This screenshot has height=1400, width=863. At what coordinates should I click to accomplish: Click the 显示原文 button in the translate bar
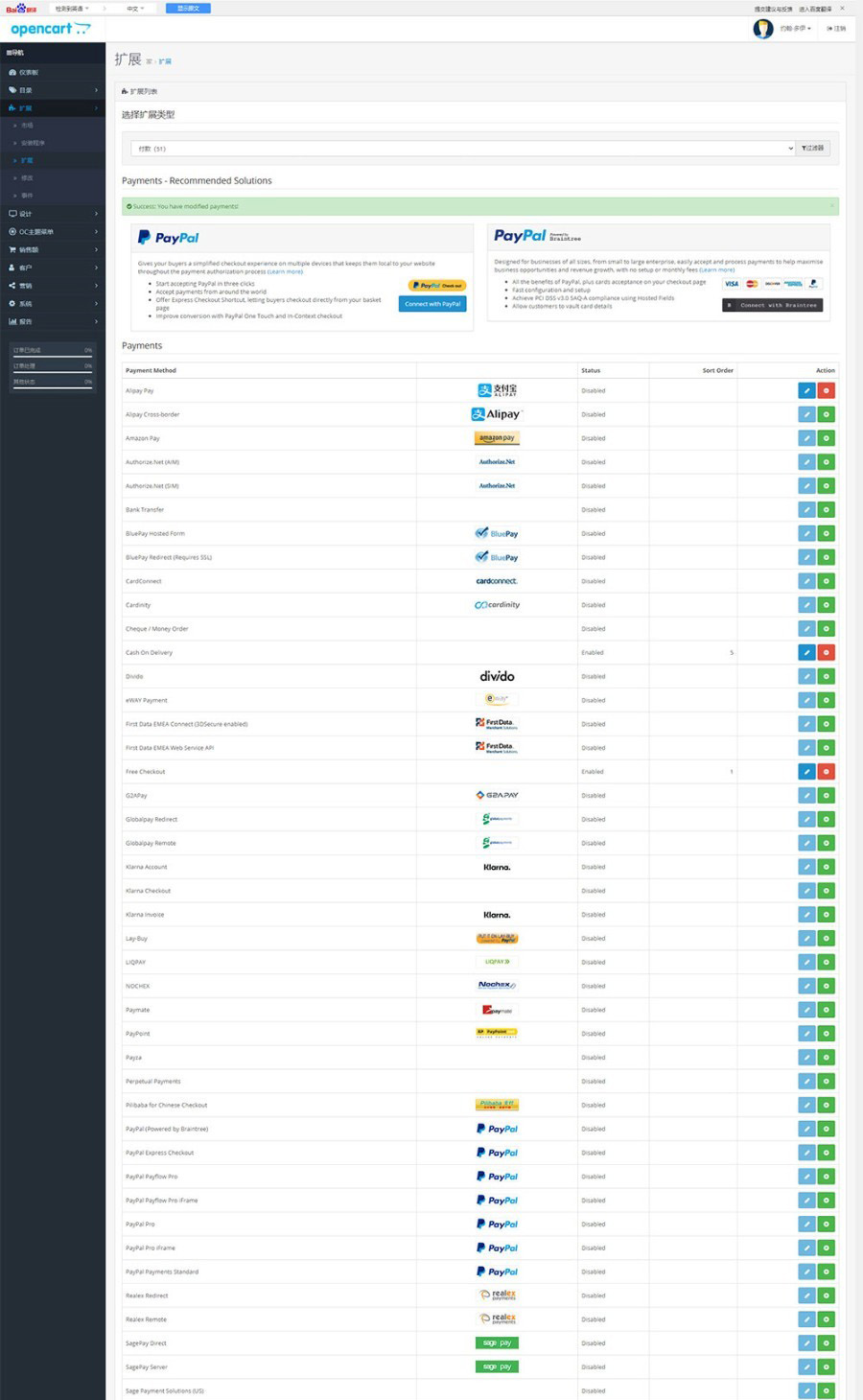(188, 8)
